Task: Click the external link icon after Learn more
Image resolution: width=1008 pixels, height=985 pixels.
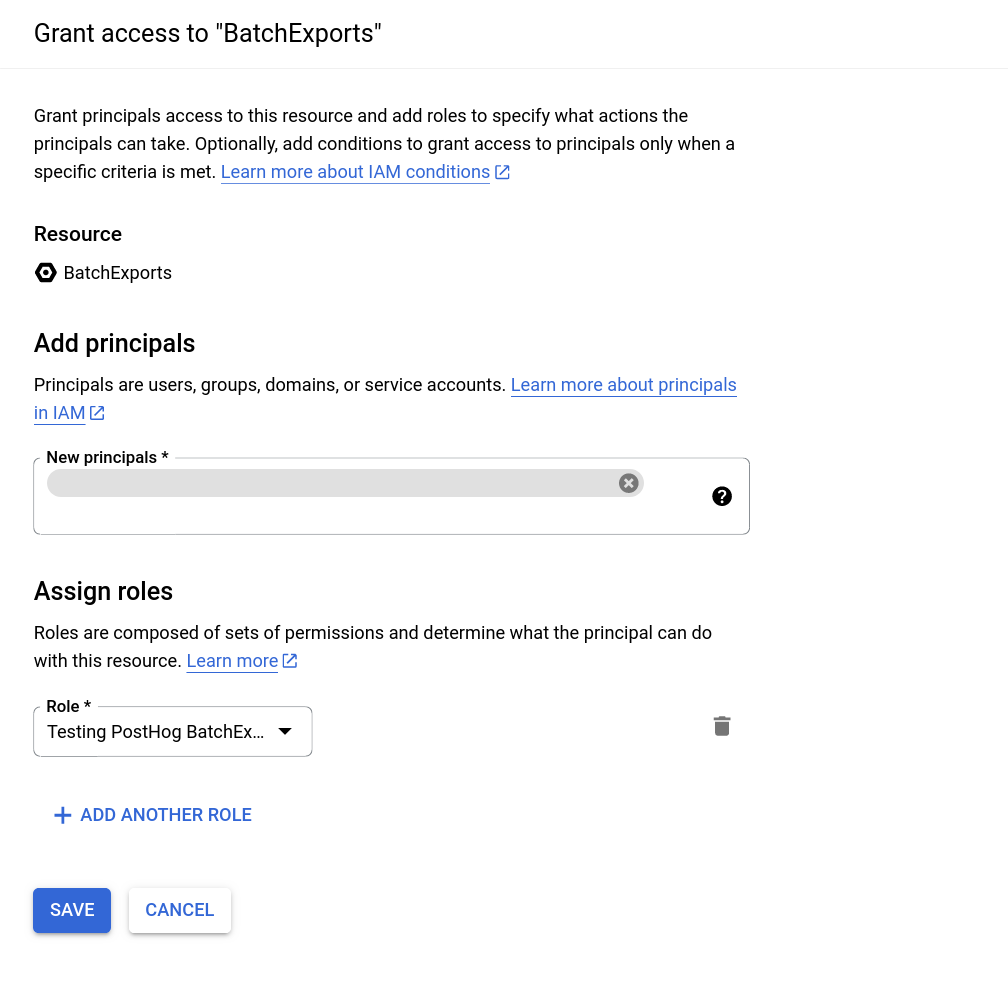Action: coord(290,660)
